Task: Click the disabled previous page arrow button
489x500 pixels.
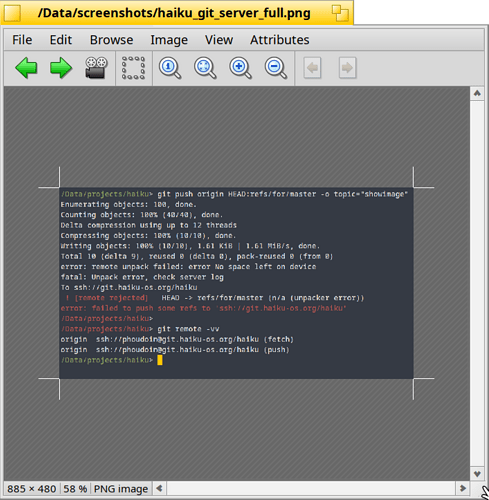Action: (x=312, y=68)
